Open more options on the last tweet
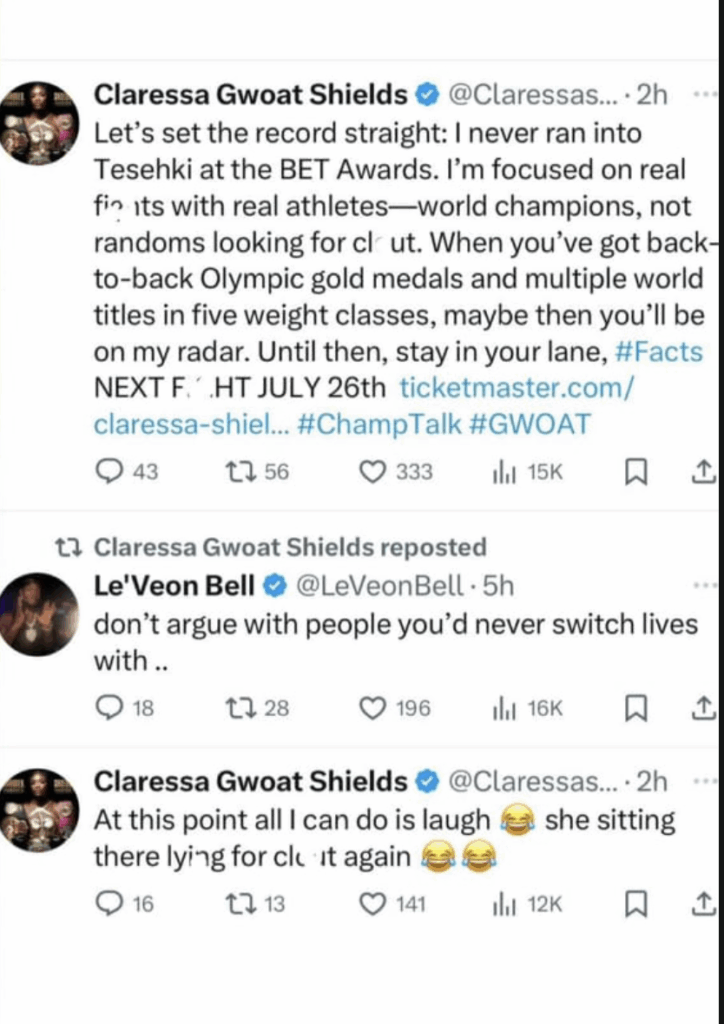Image resolution: width=724 pixels, height=1024 pixels. [704, 781]
